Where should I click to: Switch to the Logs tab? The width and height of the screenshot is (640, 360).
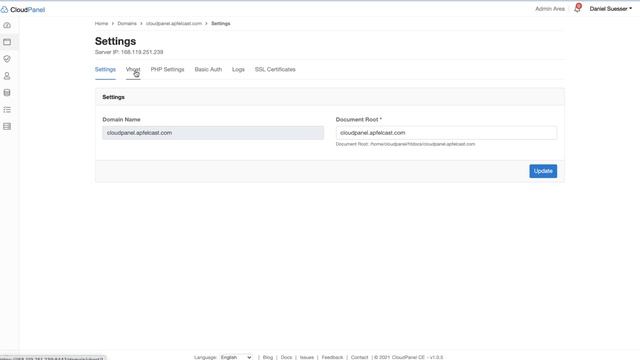point(238,69)
